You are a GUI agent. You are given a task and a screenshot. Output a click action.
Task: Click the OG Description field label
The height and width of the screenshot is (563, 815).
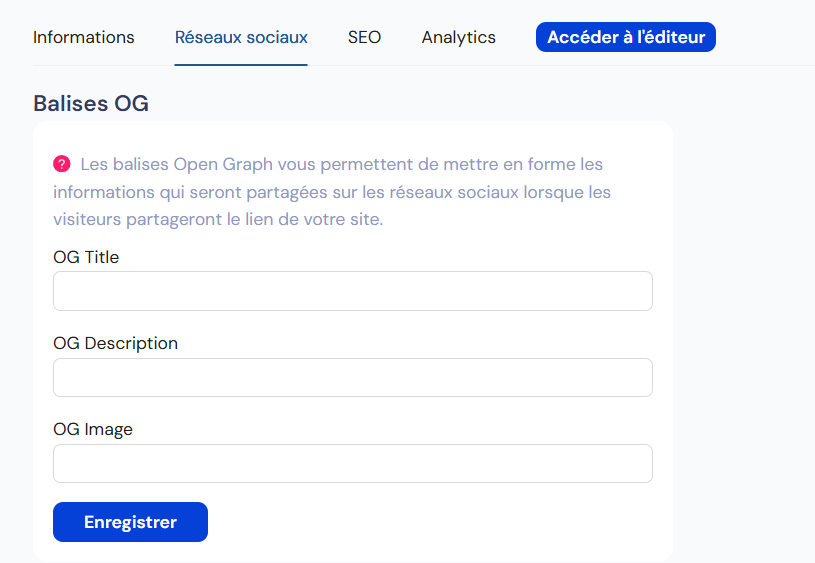[115, 344]
